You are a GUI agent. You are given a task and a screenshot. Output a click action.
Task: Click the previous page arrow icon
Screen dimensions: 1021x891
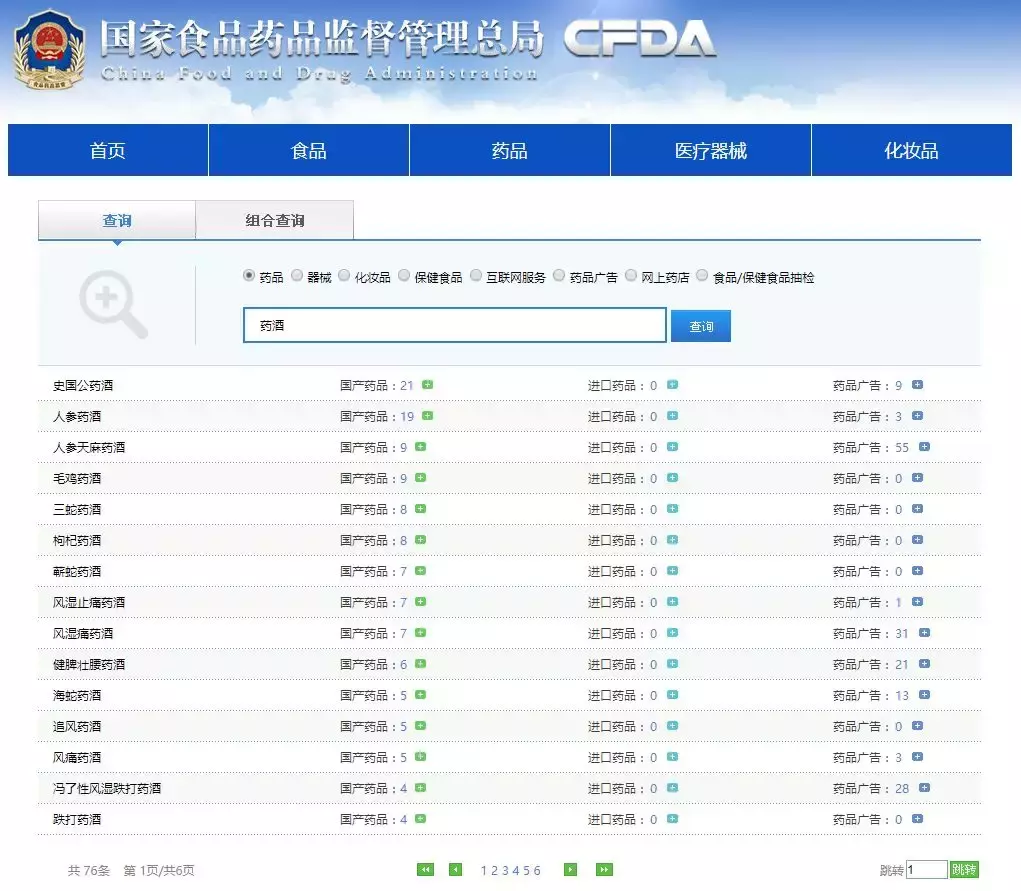[456, 870]
